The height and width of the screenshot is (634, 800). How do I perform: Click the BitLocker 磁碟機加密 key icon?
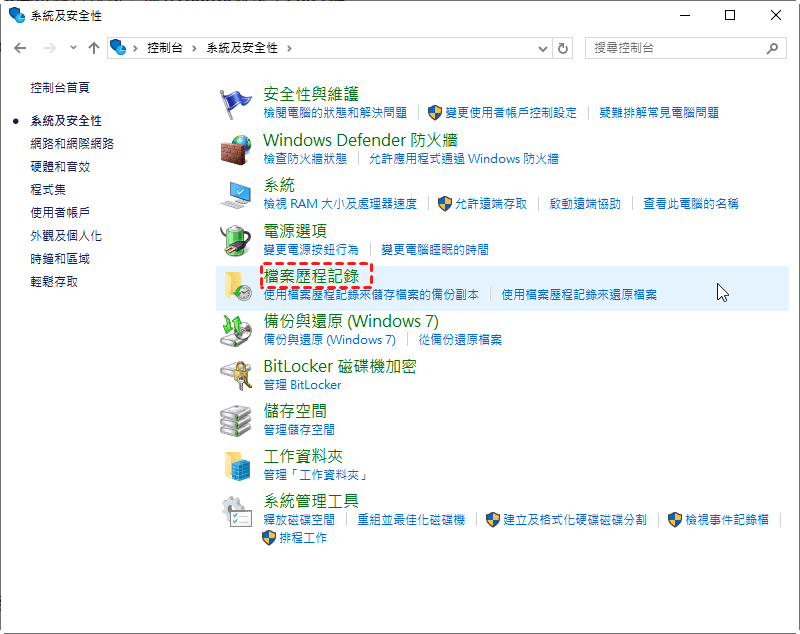click(x=236, y=375)
